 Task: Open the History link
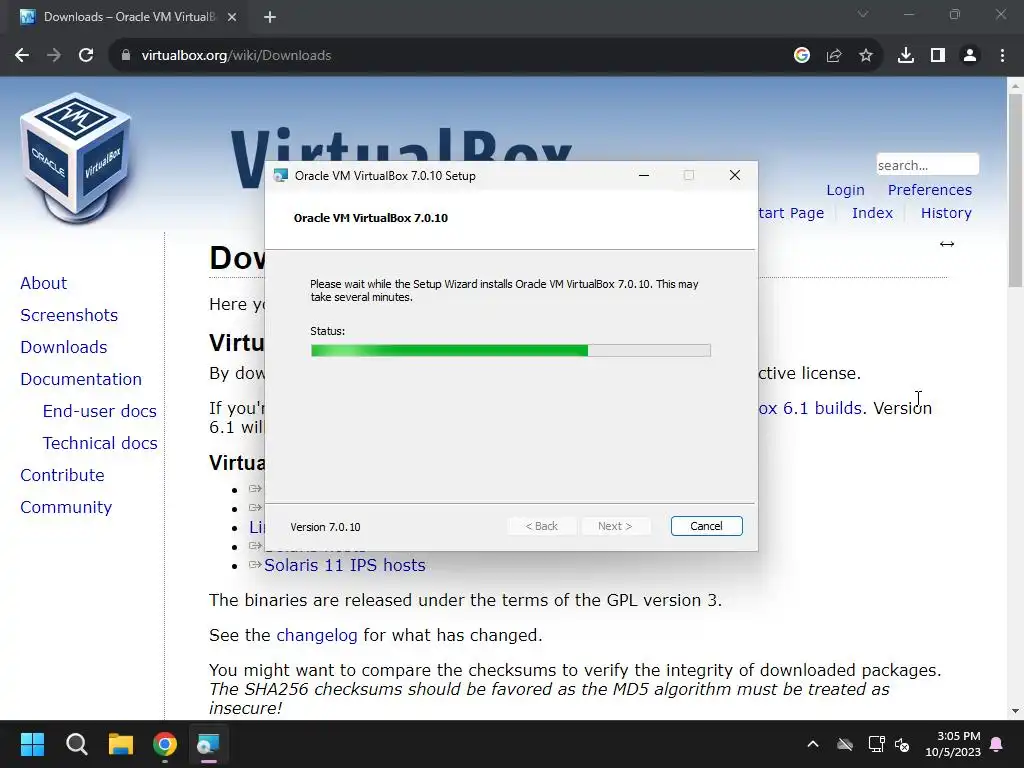point(946,213)
